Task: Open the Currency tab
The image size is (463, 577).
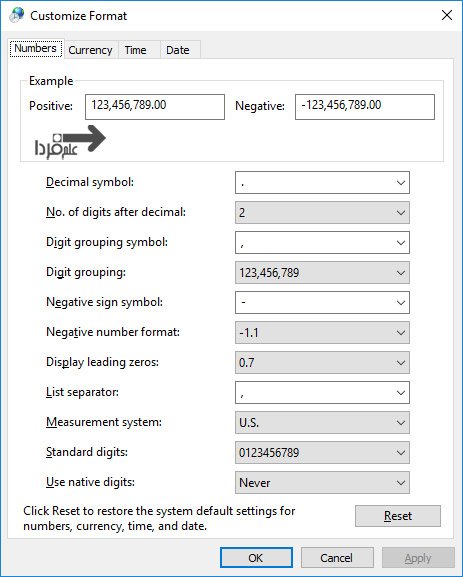Action: (x=91, y=50)
